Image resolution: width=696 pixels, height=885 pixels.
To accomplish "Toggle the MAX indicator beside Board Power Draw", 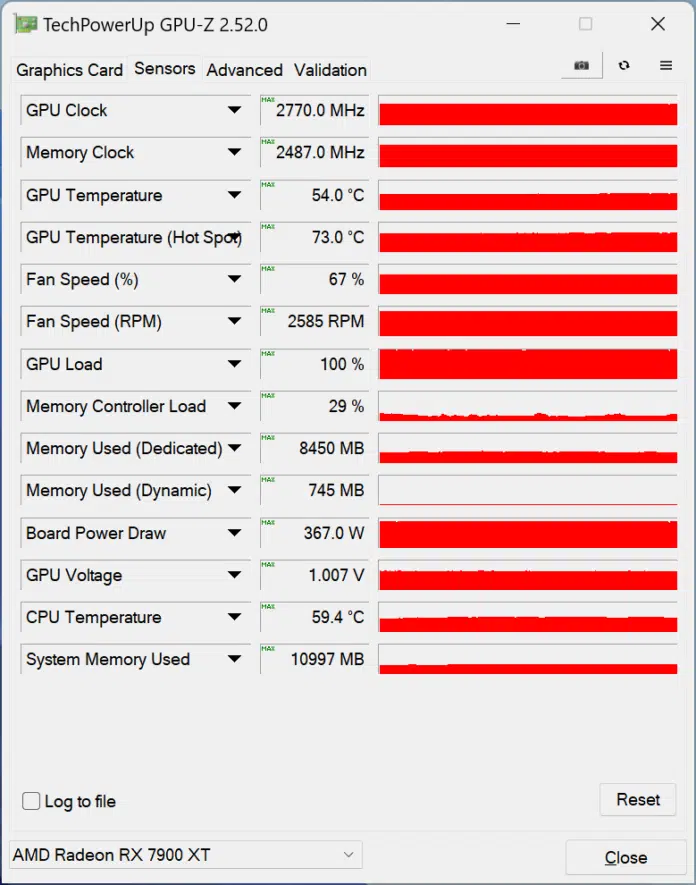I will click(266, 523).
